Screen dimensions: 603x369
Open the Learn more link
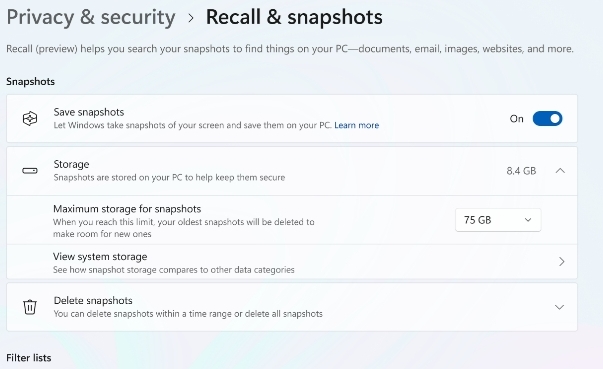(x=356, y=125)
